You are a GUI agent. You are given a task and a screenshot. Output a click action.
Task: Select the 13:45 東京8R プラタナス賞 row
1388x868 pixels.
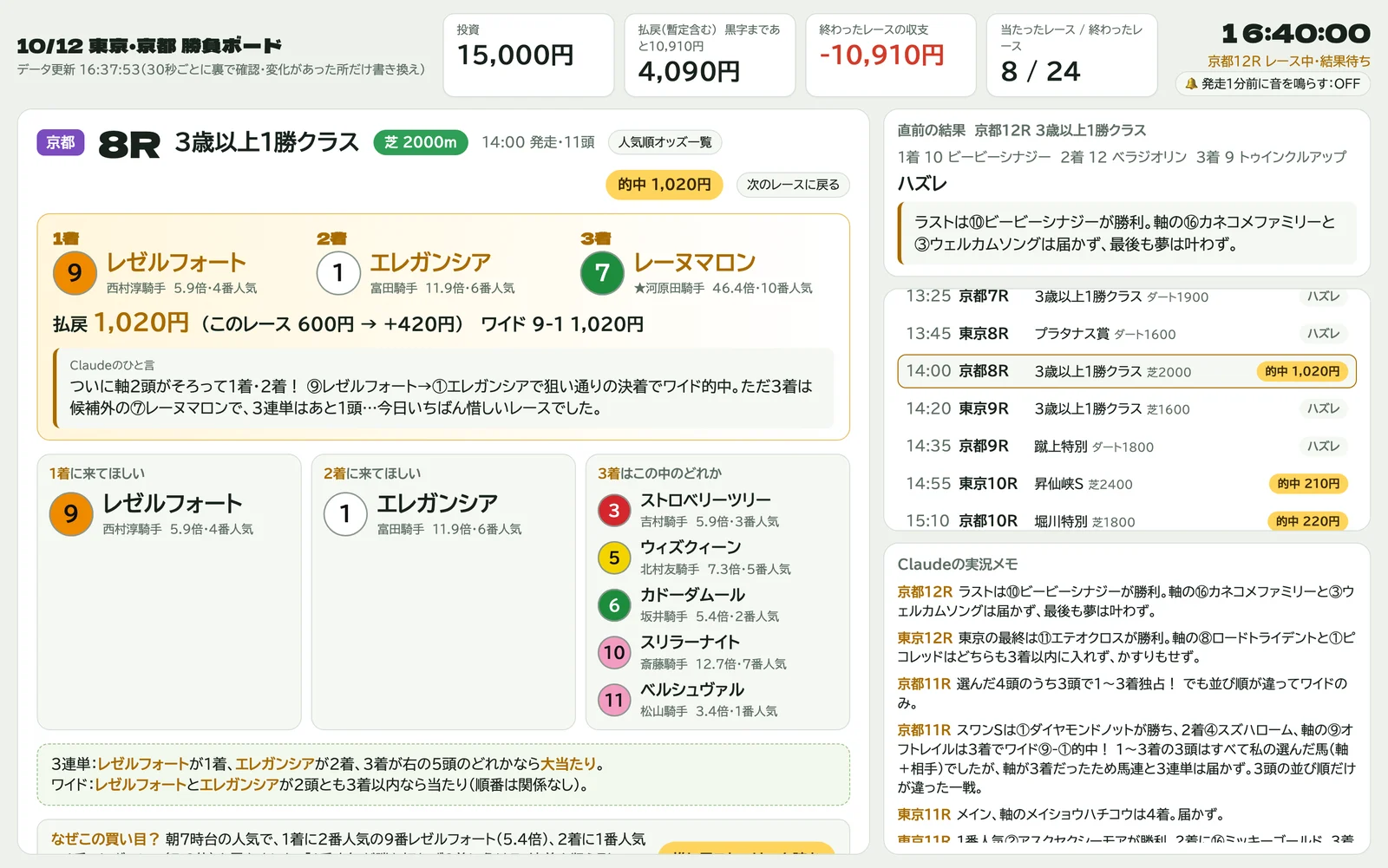pyautogui.click(x=1126, y=334)
